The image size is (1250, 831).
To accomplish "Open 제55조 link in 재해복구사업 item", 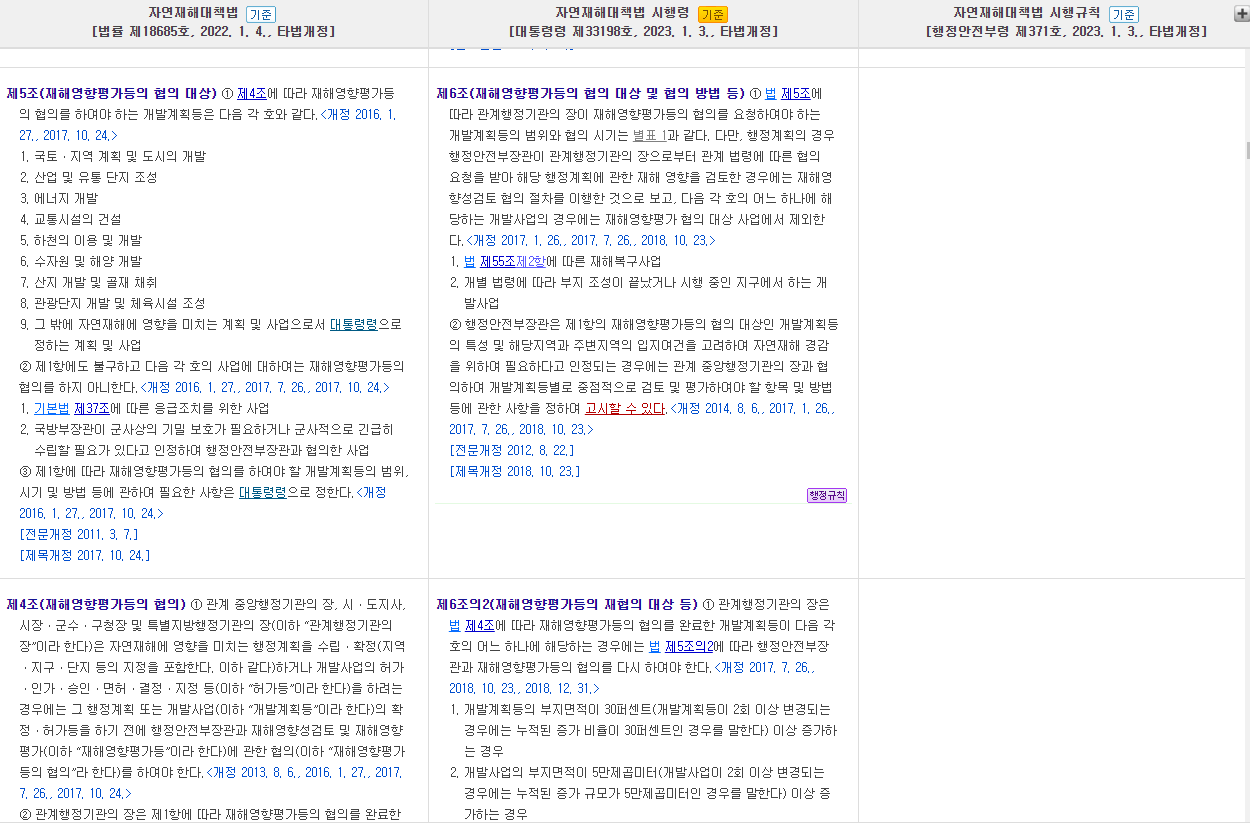I will 497,261.
